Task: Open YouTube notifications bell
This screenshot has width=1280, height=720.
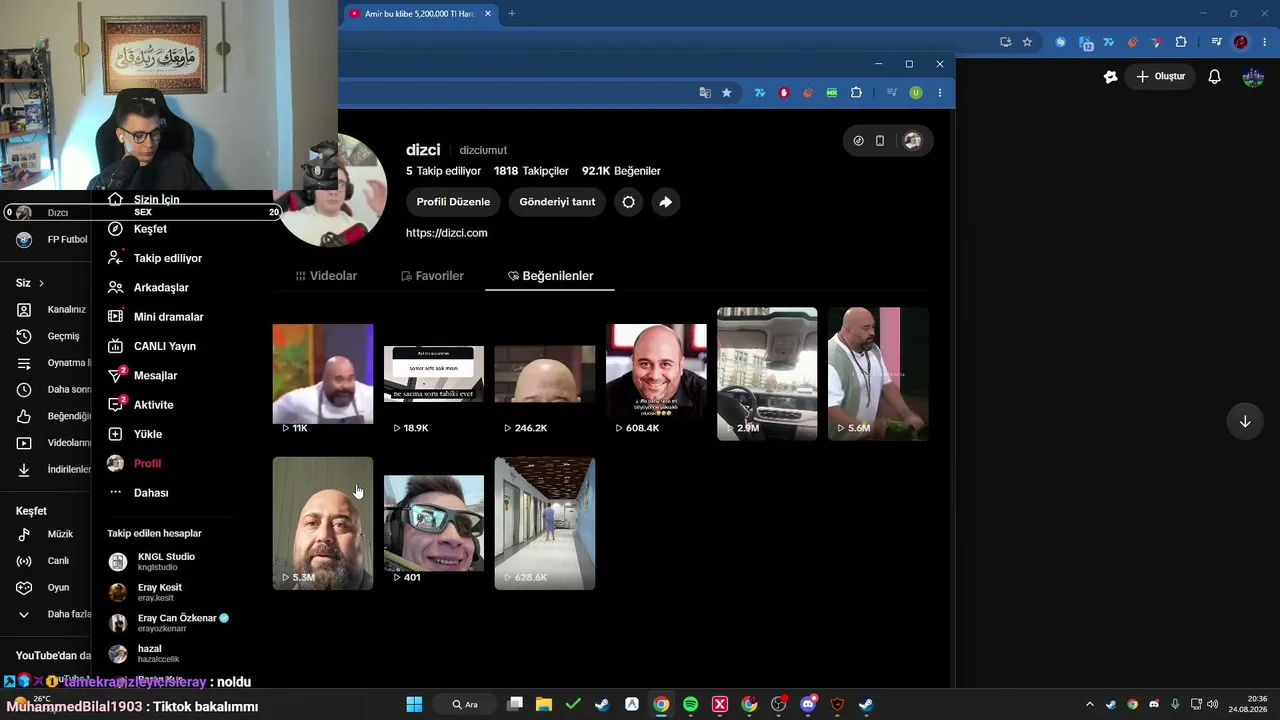Action: point(1215,77)
